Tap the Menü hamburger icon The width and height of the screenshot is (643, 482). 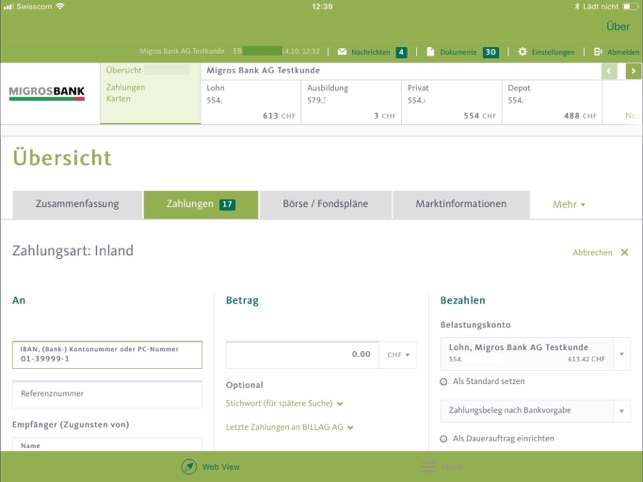(x=429, y=467)
